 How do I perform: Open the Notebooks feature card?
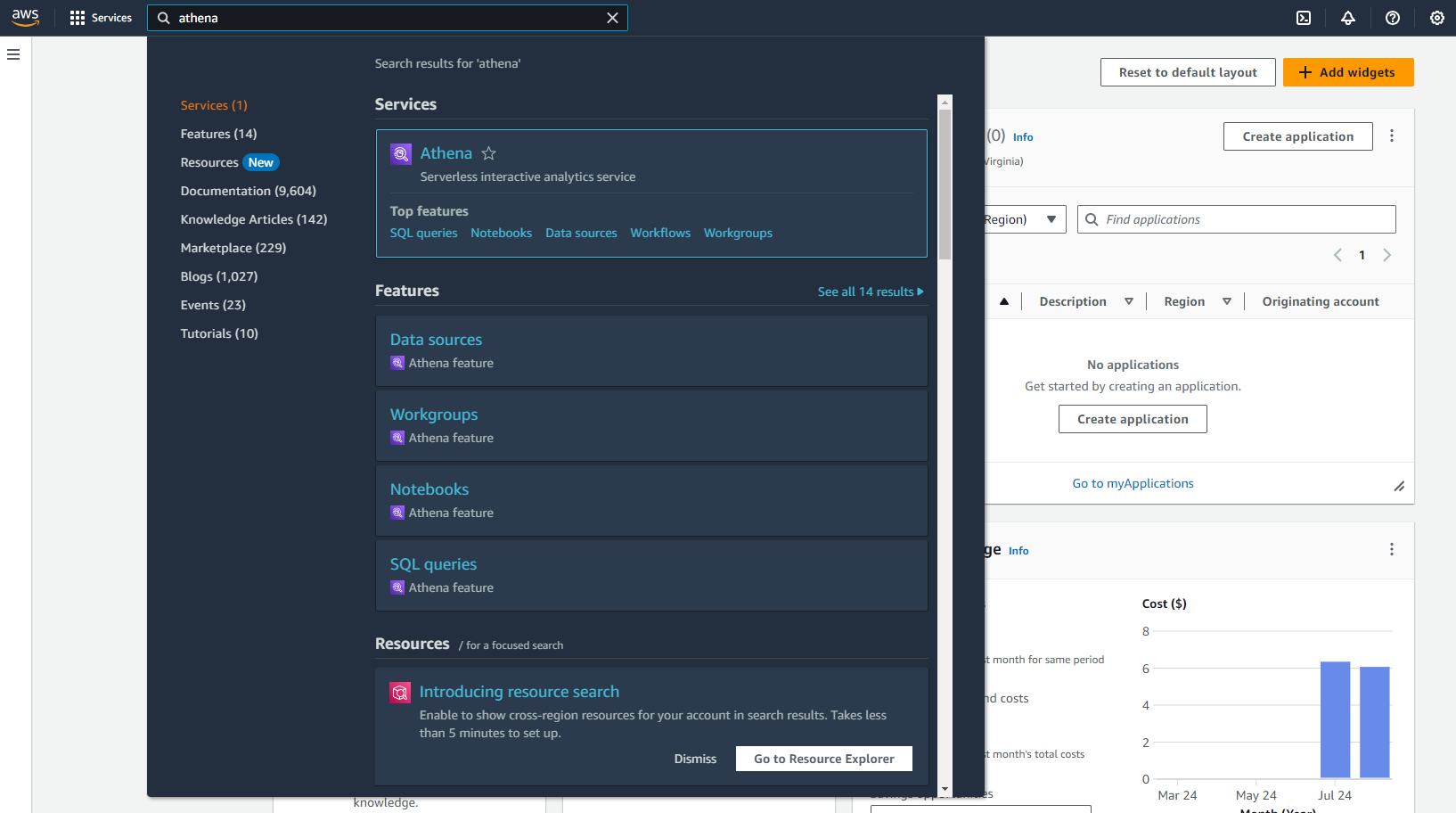coord(651,500)
